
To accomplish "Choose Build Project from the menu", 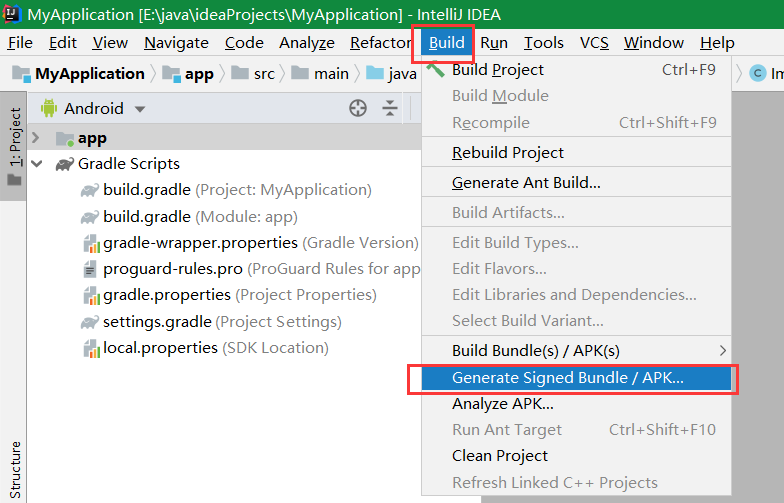I will [x=576, y=70].
